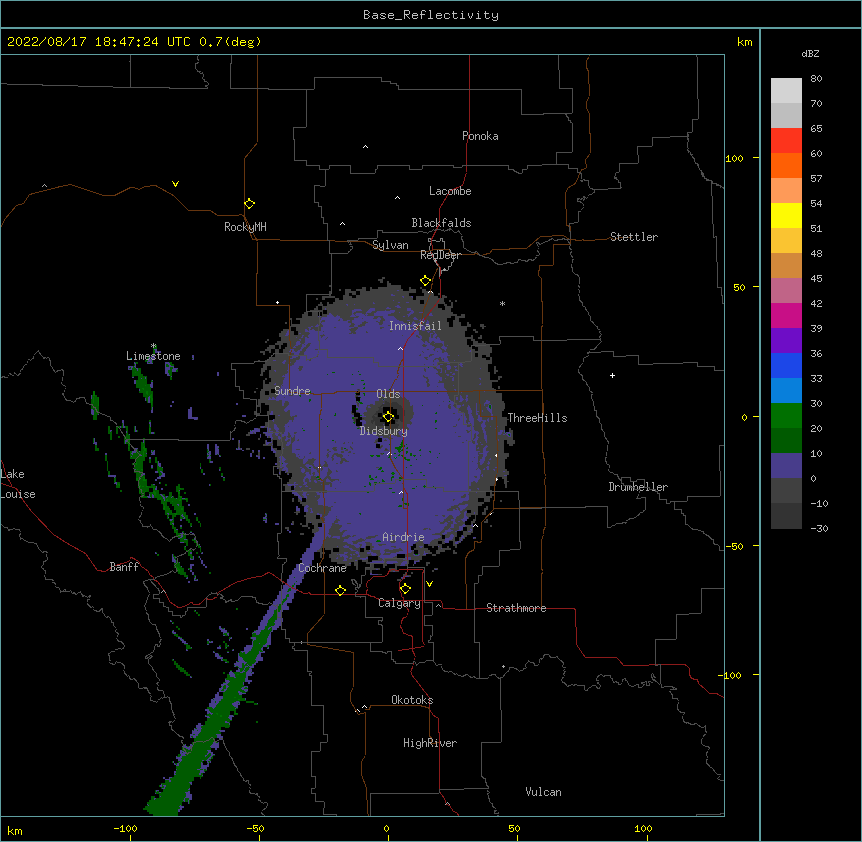The width and height of the screenshot is (862, 842).
Task: Click the yellow diamond marker above Calgary label
Action: tap(405, 589)
